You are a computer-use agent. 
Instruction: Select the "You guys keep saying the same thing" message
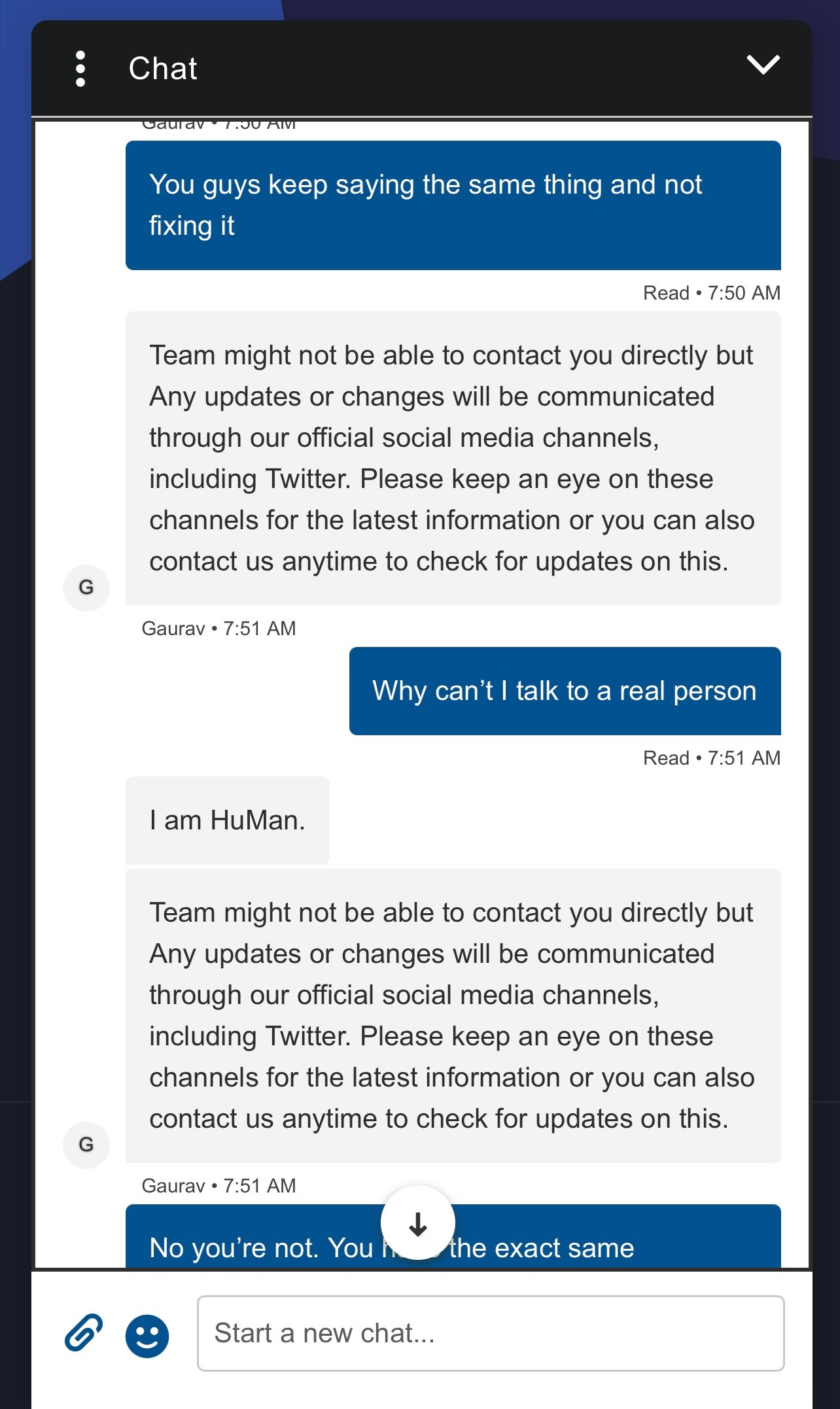[453, 205]
